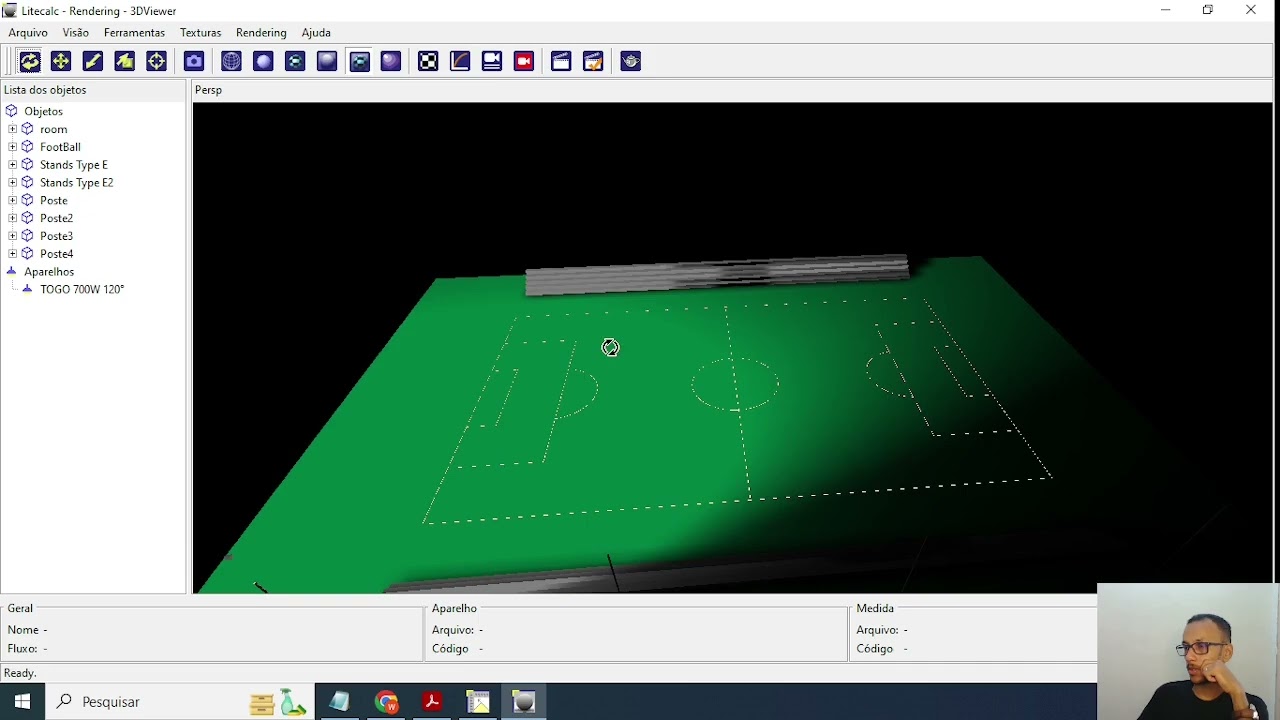Open the curve graph tool
The width and height of the screenshot is (1280, 720).
(x=460, y=62)
